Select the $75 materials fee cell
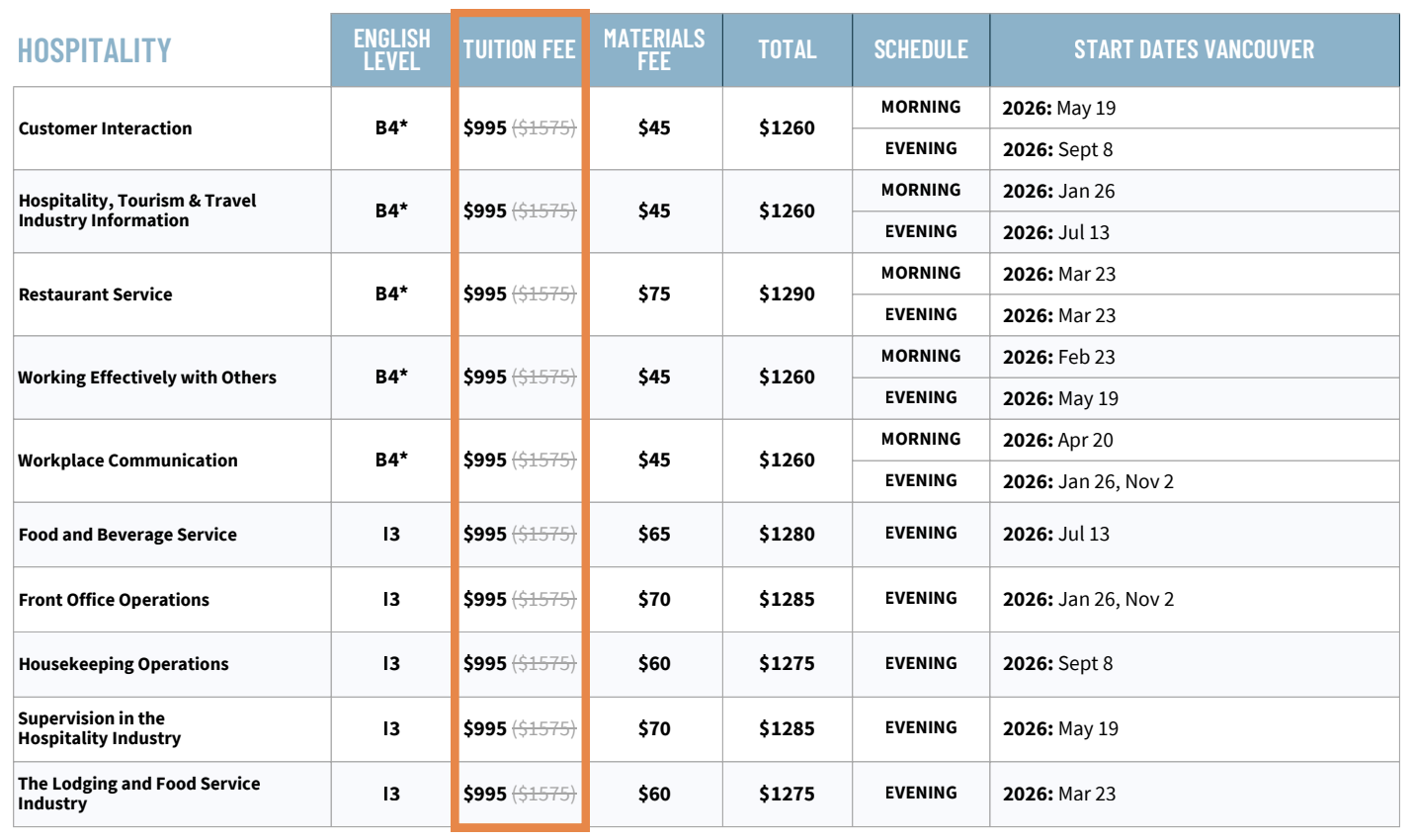This screenshot has width=1415, height=840. [x=654, y=294]
